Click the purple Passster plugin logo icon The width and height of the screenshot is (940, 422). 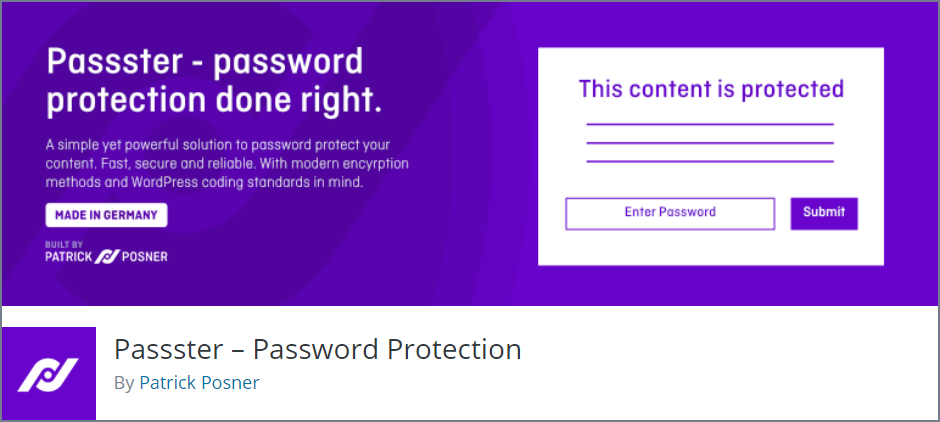pos(49,373)
